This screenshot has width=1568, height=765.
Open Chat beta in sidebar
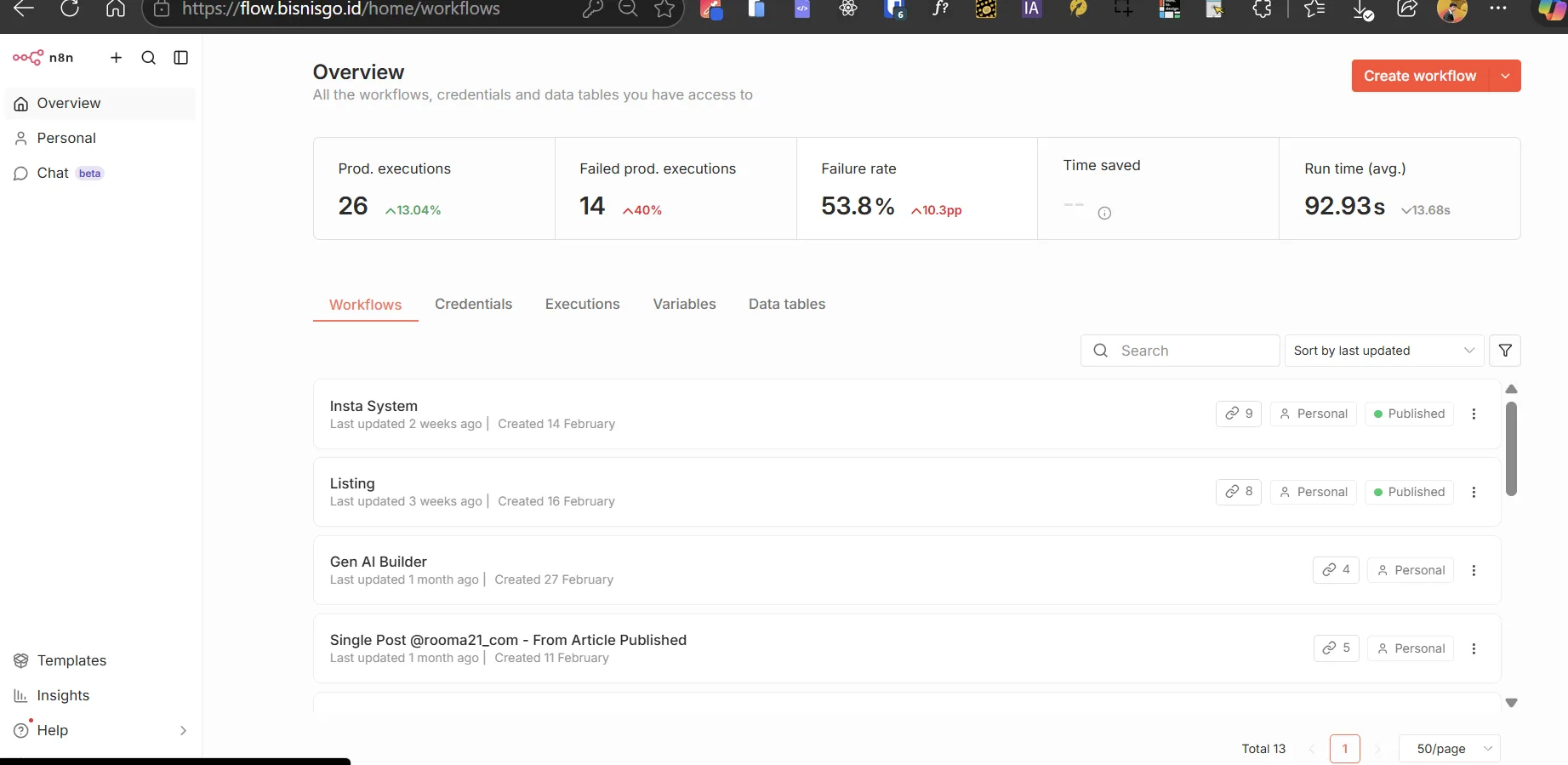(100, 173)
